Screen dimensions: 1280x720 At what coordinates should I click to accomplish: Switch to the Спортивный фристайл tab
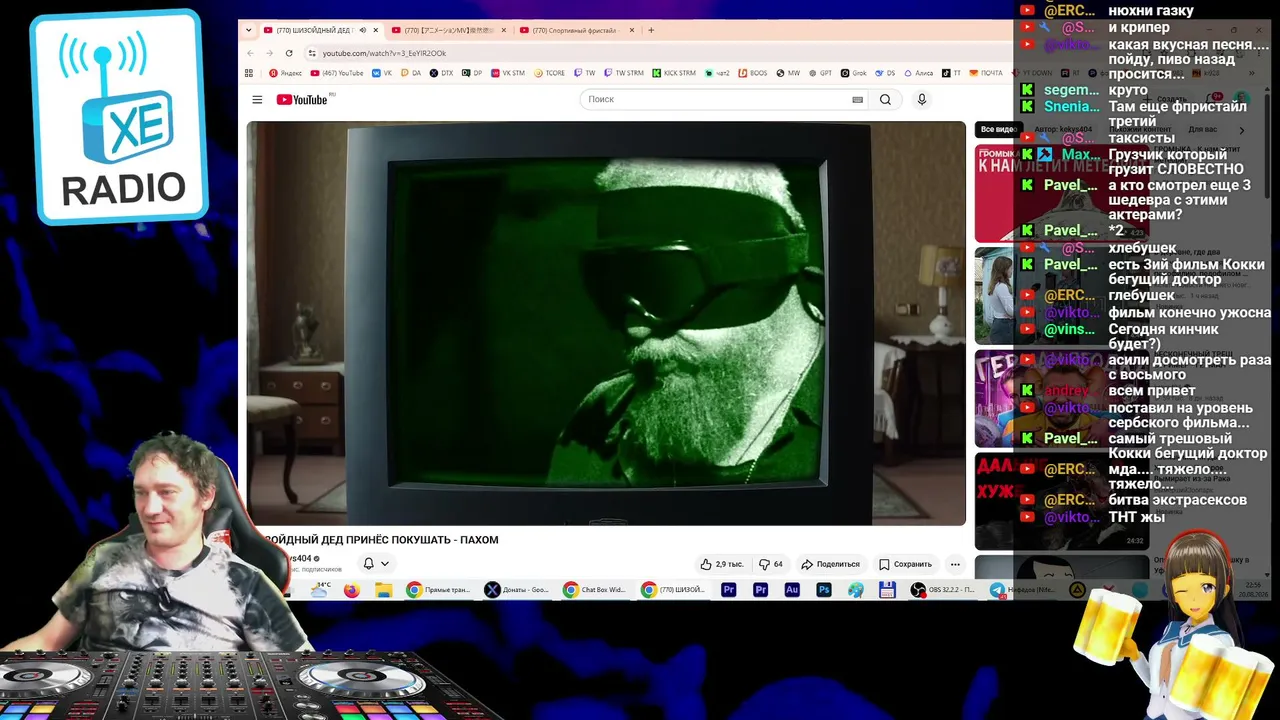coord(575,30)
